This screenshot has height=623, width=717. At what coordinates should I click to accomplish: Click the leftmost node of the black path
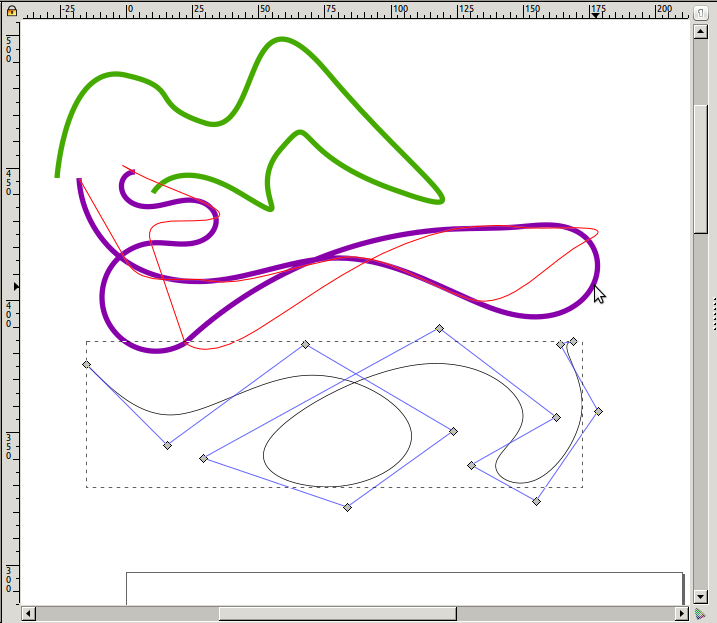tap(87, 365)
